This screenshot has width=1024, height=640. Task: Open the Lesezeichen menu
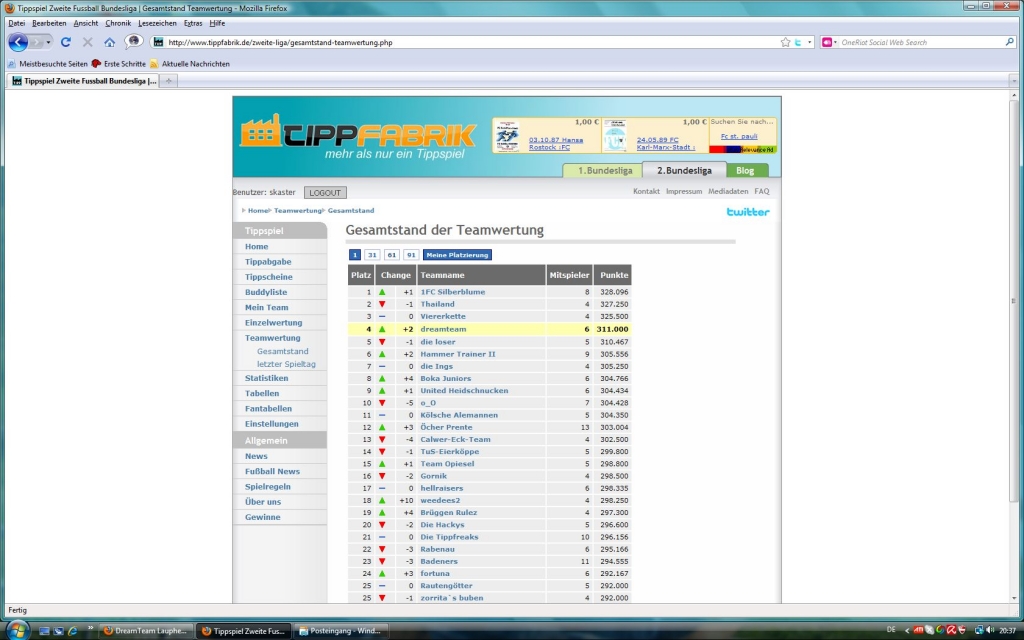[156, 23]
